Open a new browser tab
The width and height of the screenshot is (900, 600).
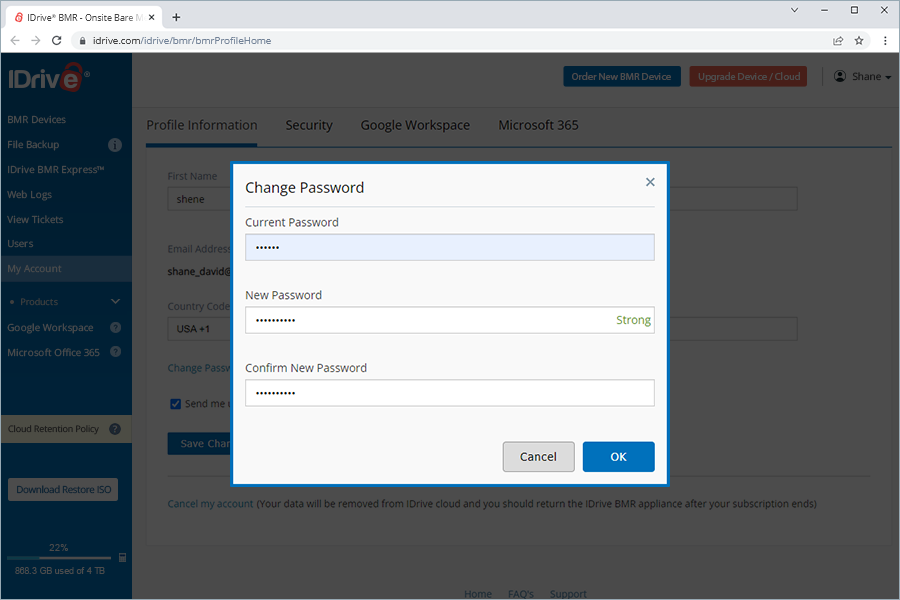coord(176,17)
